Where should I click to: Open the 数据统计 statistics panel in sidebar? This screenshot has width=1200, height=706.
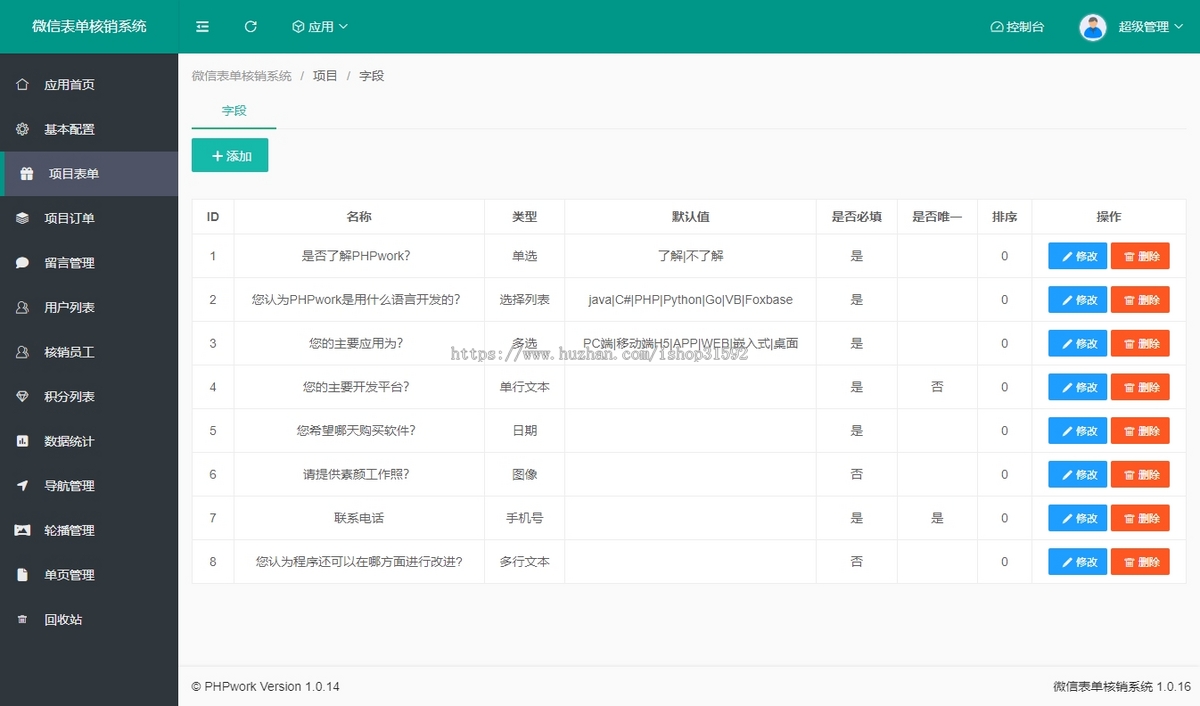coord(62,441)
